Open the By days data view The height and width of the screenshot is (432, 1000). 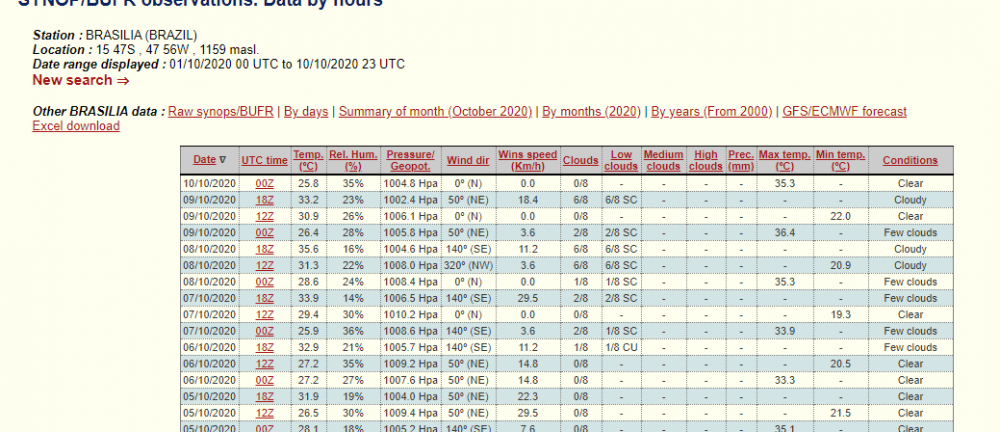(x=305, y=112)
